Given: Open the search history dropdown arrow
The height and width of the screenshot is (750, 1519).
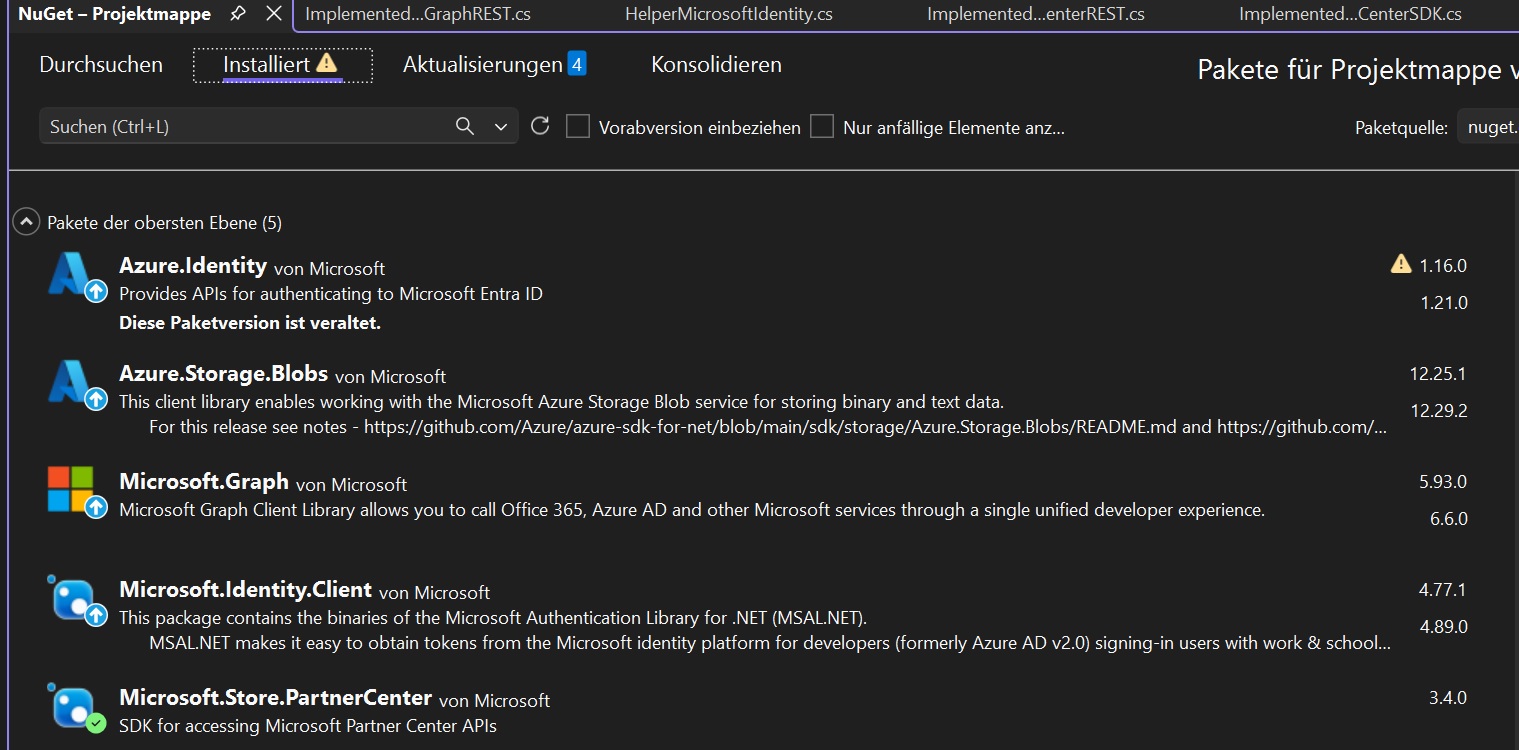Looking at the screenshot, I should tap(501, 127).
